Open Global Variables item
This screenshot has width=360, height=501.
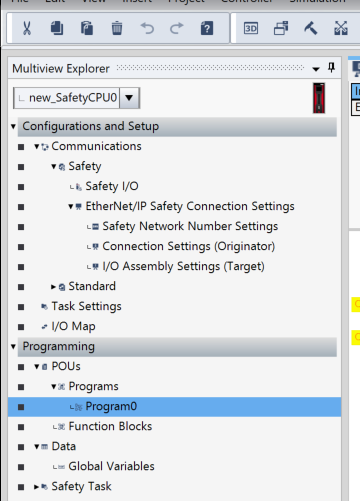coord(111,466)
